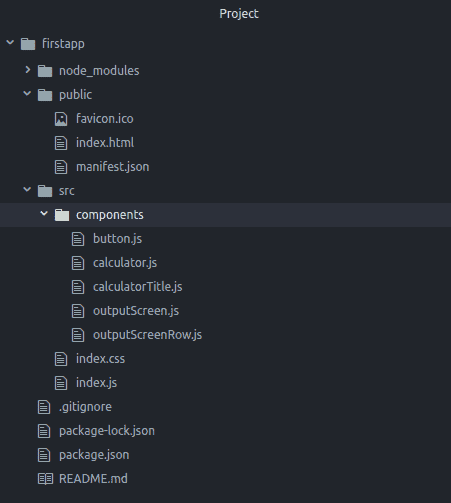Collapse the components folder chevron
Screen dimensions: 451x503
44,214
